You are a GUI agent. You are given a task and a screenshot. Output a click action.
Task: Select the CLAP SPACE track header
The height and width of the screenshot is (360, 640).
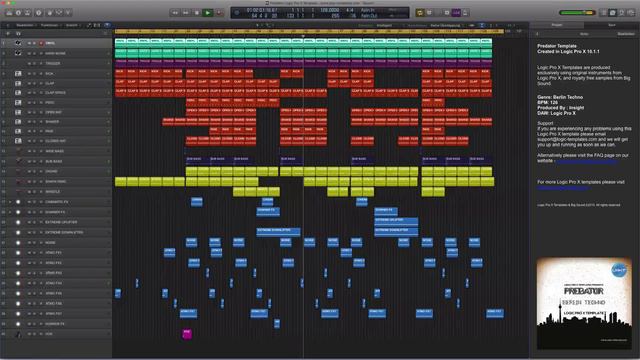(x=56, y=93)
